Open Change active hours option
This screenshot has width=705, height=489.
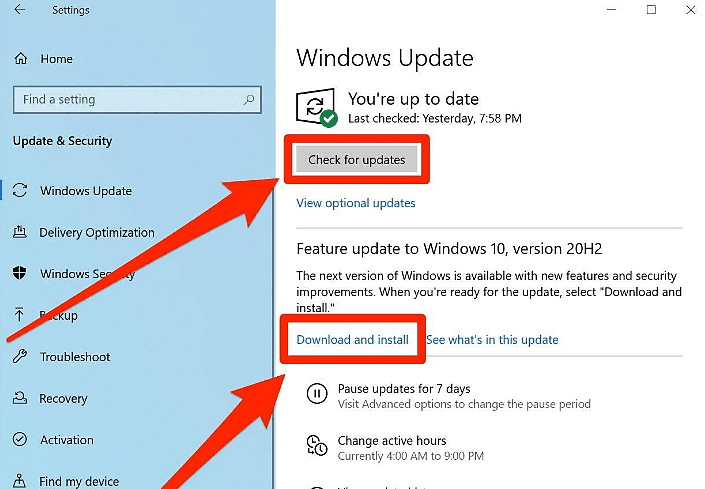point(392,440)
